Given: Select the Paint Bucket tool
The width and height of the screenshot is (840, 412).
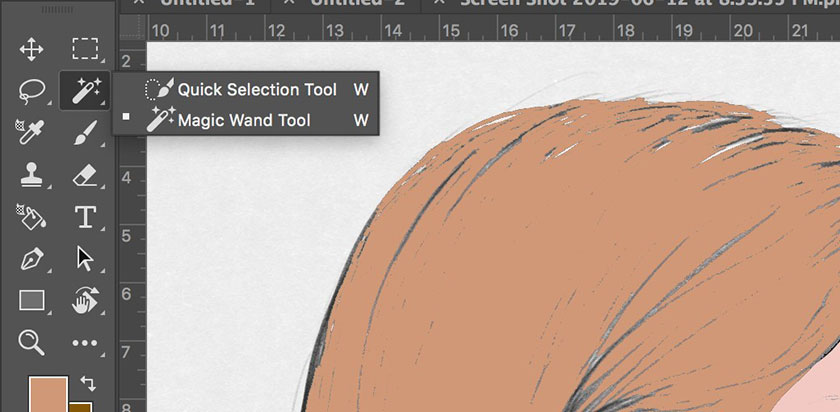Looking at the screenshot, I should (x=32, y=216).
